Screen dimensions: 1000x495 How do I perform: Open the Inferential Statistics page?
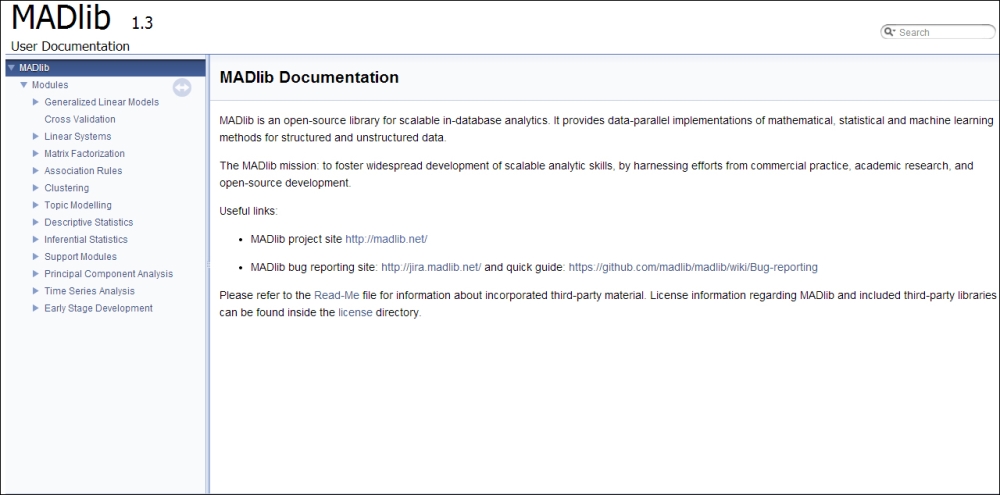85,240
